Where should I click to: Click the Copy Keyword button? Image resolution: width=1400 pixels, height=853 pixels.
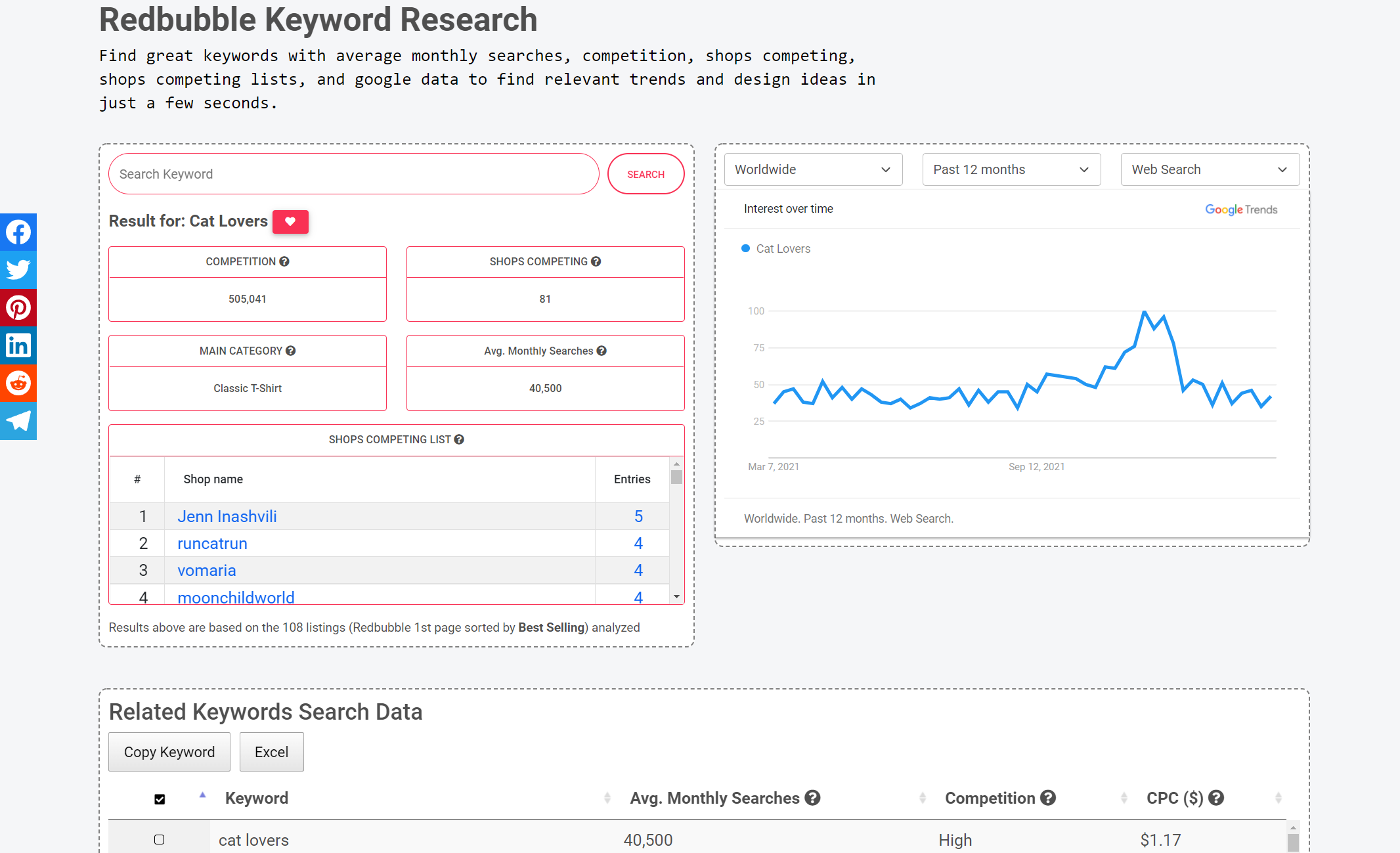pyautogui.click(x=168, y=751)
